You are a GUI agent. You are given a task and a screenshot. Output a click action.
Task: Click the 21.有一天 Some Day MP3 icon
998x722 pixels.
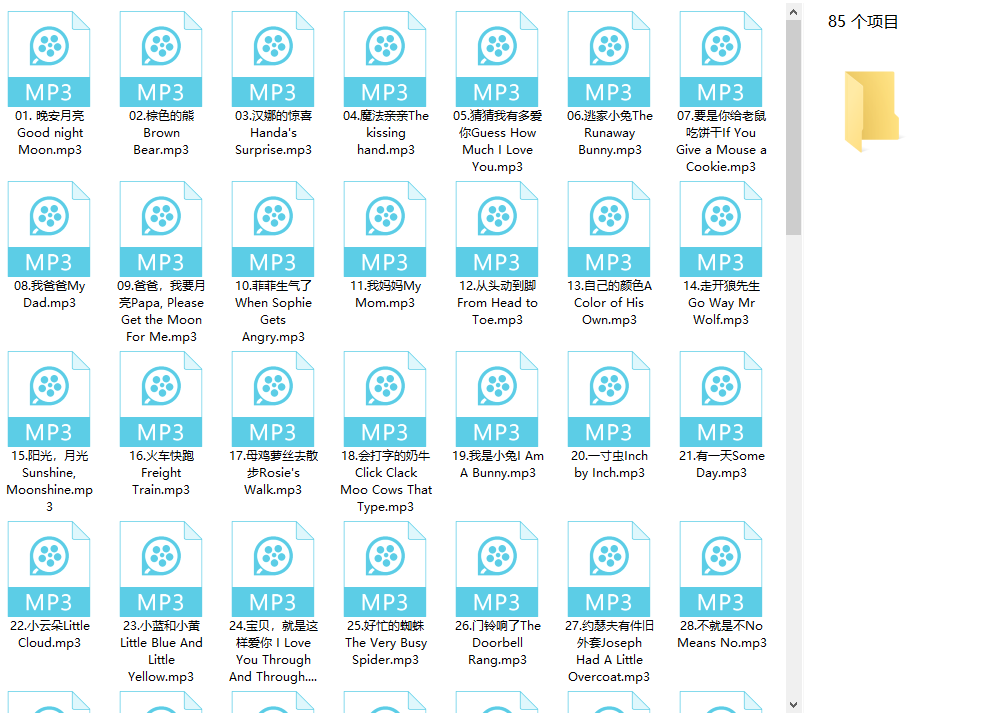(721, 399)
